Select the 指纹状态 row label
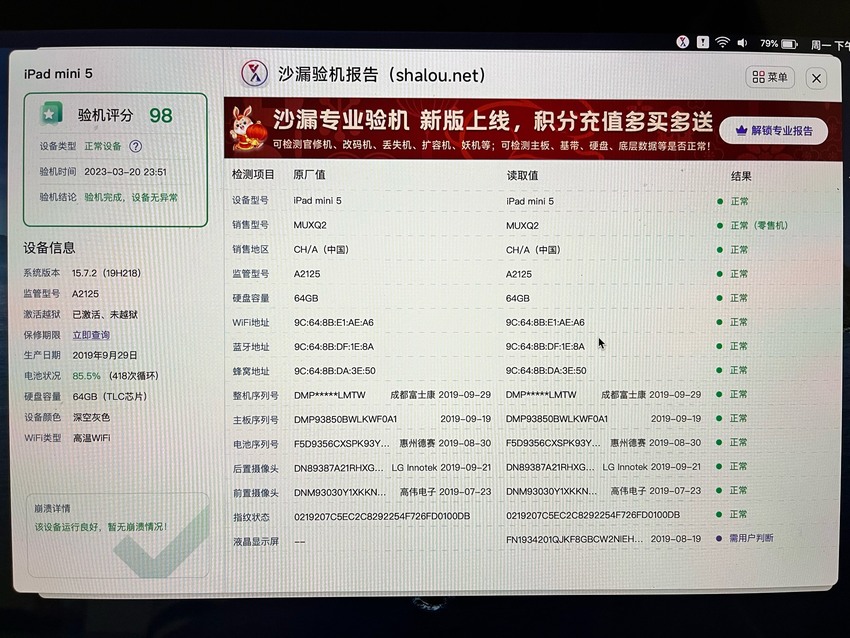 pyautogui.click(x=251, y=517)
